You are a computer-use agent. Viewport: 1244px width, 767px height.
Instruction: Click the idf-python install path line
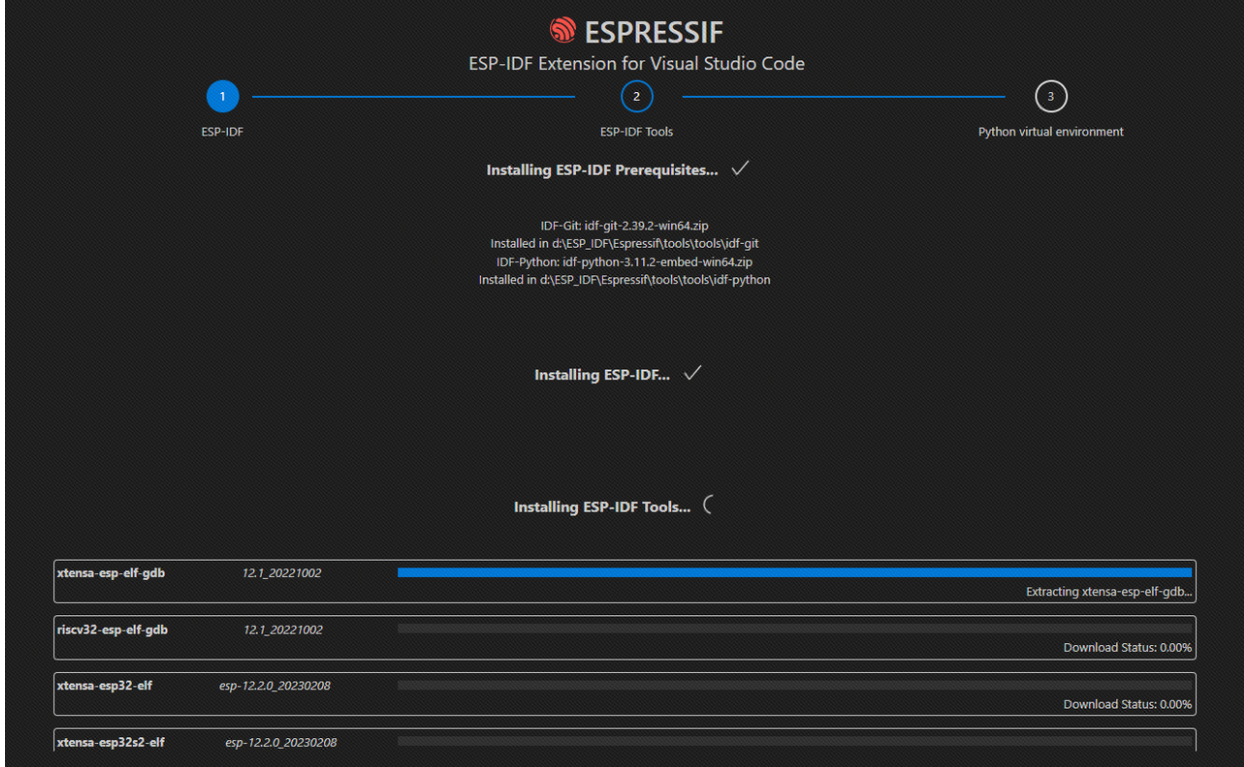click(x=625, y=280)
